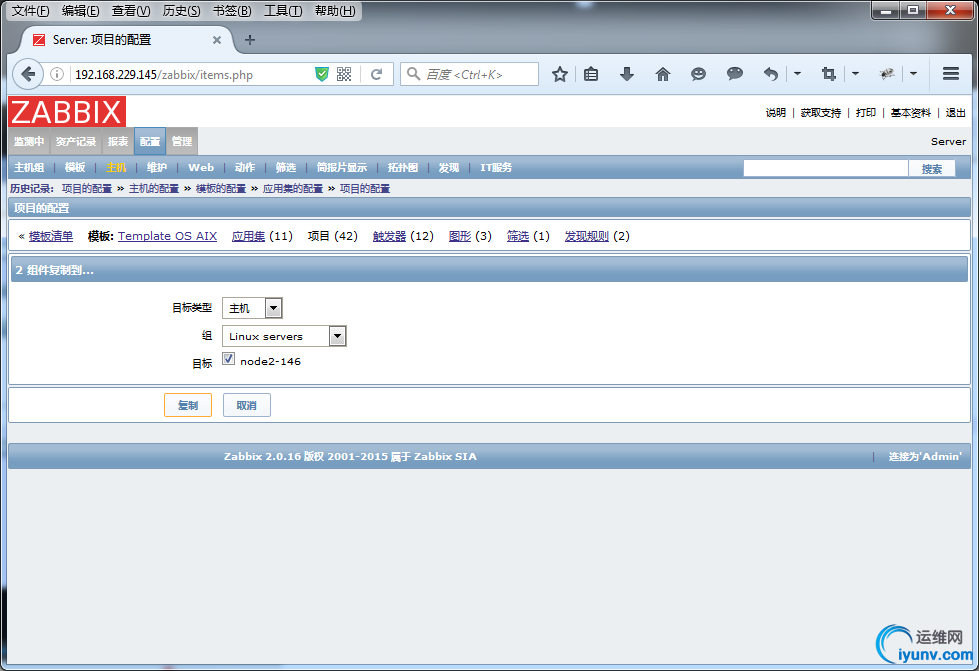Viewport: 979px width, 671px height.
Task: Click the magnifier icon in search box
Action: click(x=413, y=74)
